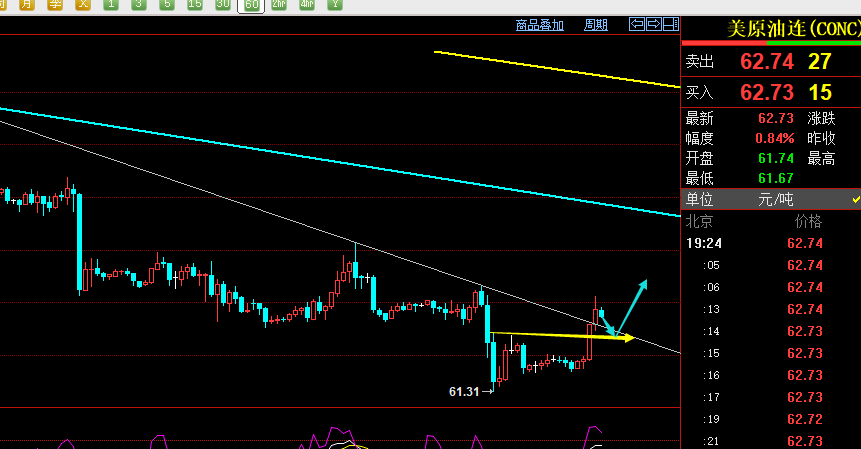Select the monthly (月) period button
The image size is (861, 449).
(26, 4)
